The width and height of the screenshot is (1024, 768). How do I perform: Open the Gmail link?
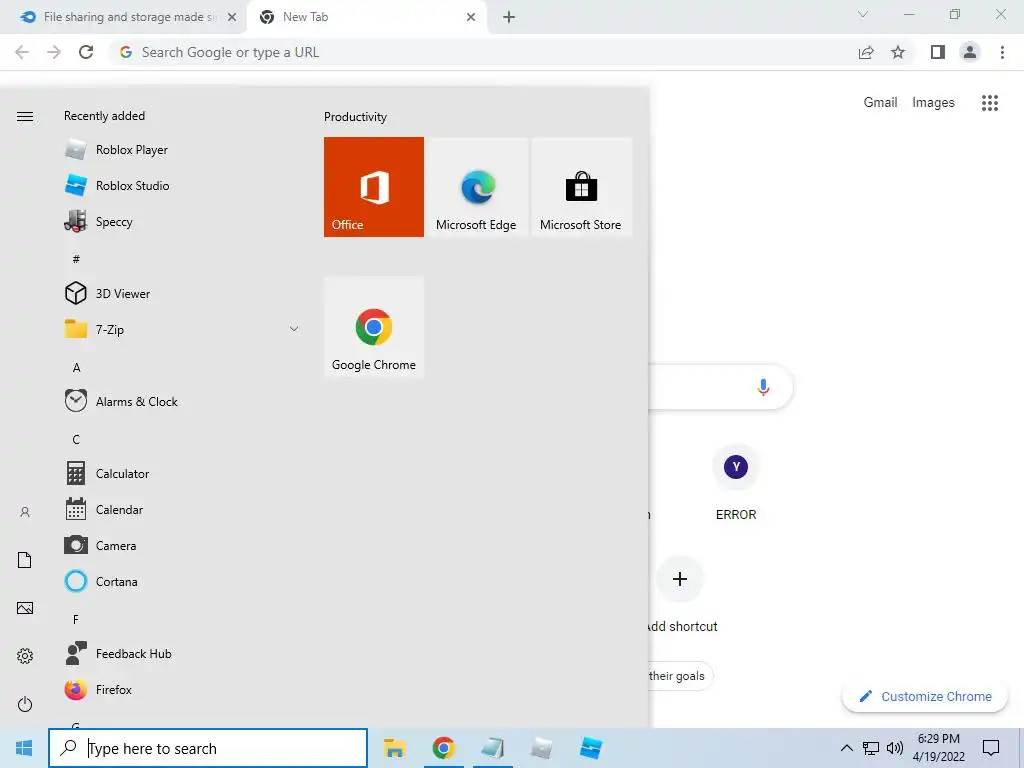point(880,103)
